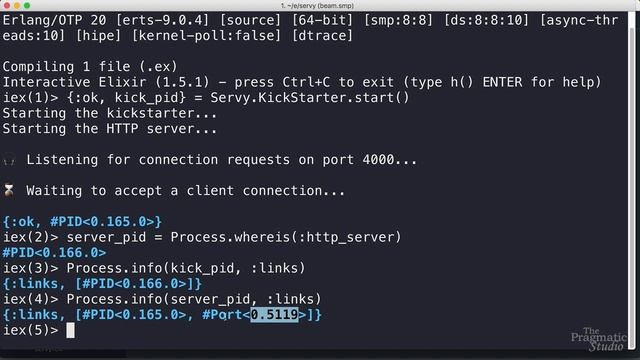640x360 pixels.
Task: Click the highlighted 0.5119 port number
Action: (x=274, y=315)
